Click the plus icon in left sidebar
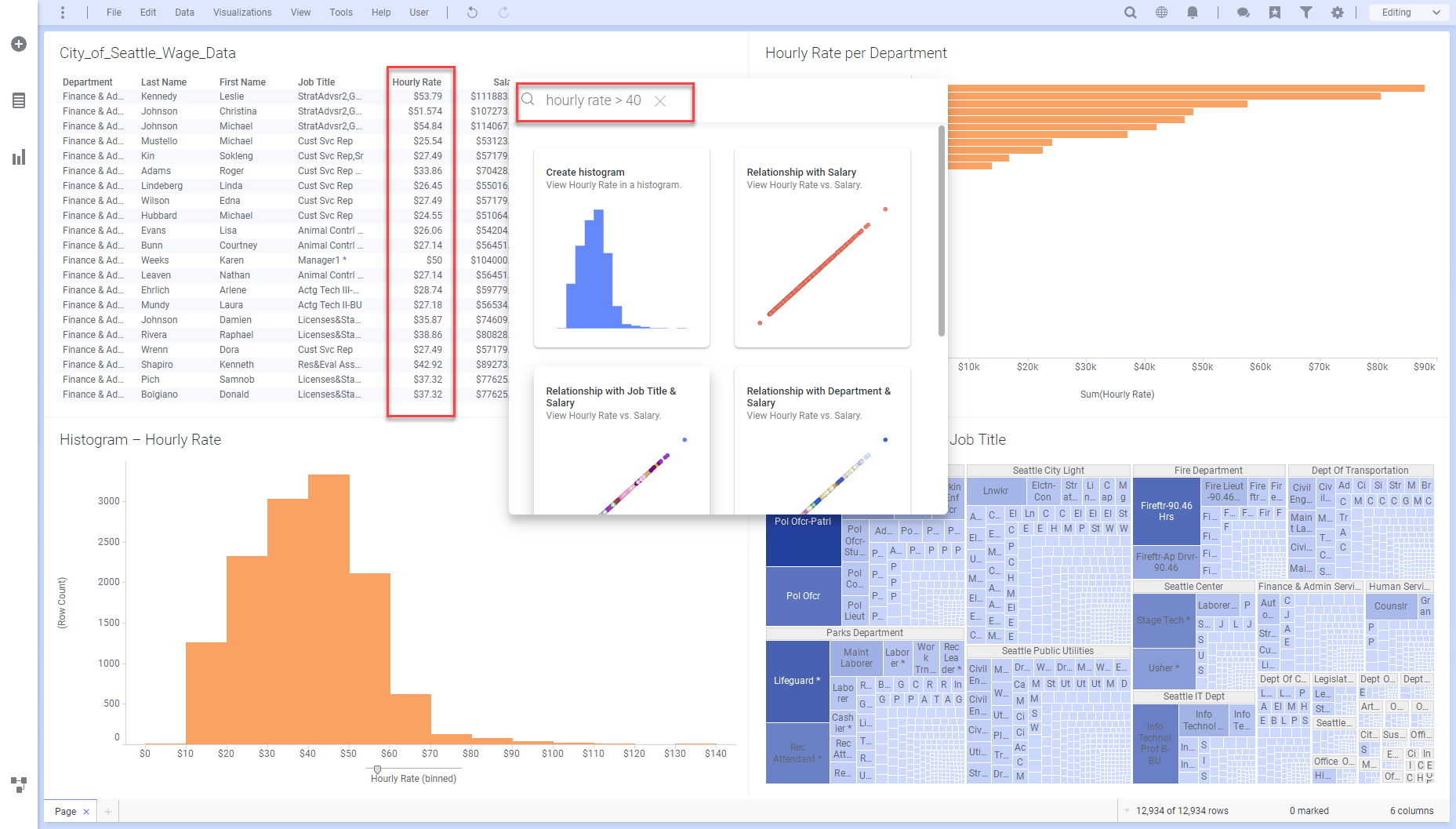 pyautogui.click(x=19, y=44)
